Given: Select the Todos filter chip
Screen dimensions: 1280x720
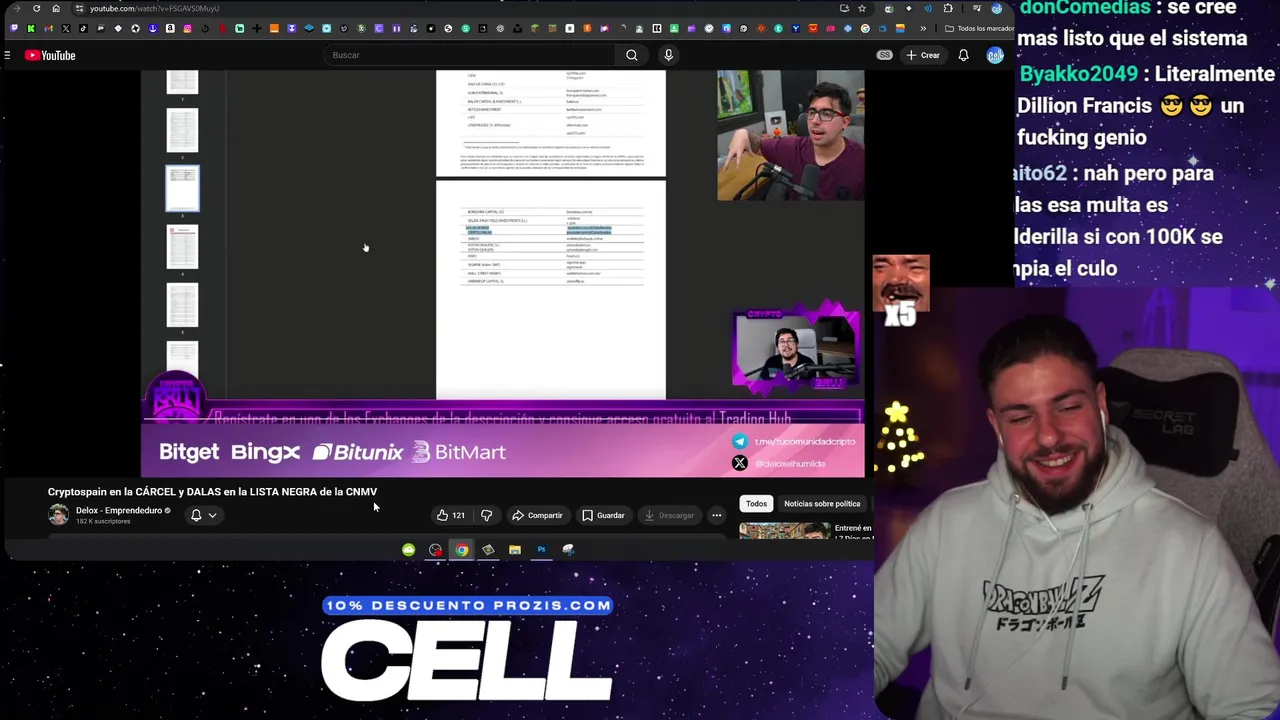Looking at the screenshot, I should click(756, 503).
